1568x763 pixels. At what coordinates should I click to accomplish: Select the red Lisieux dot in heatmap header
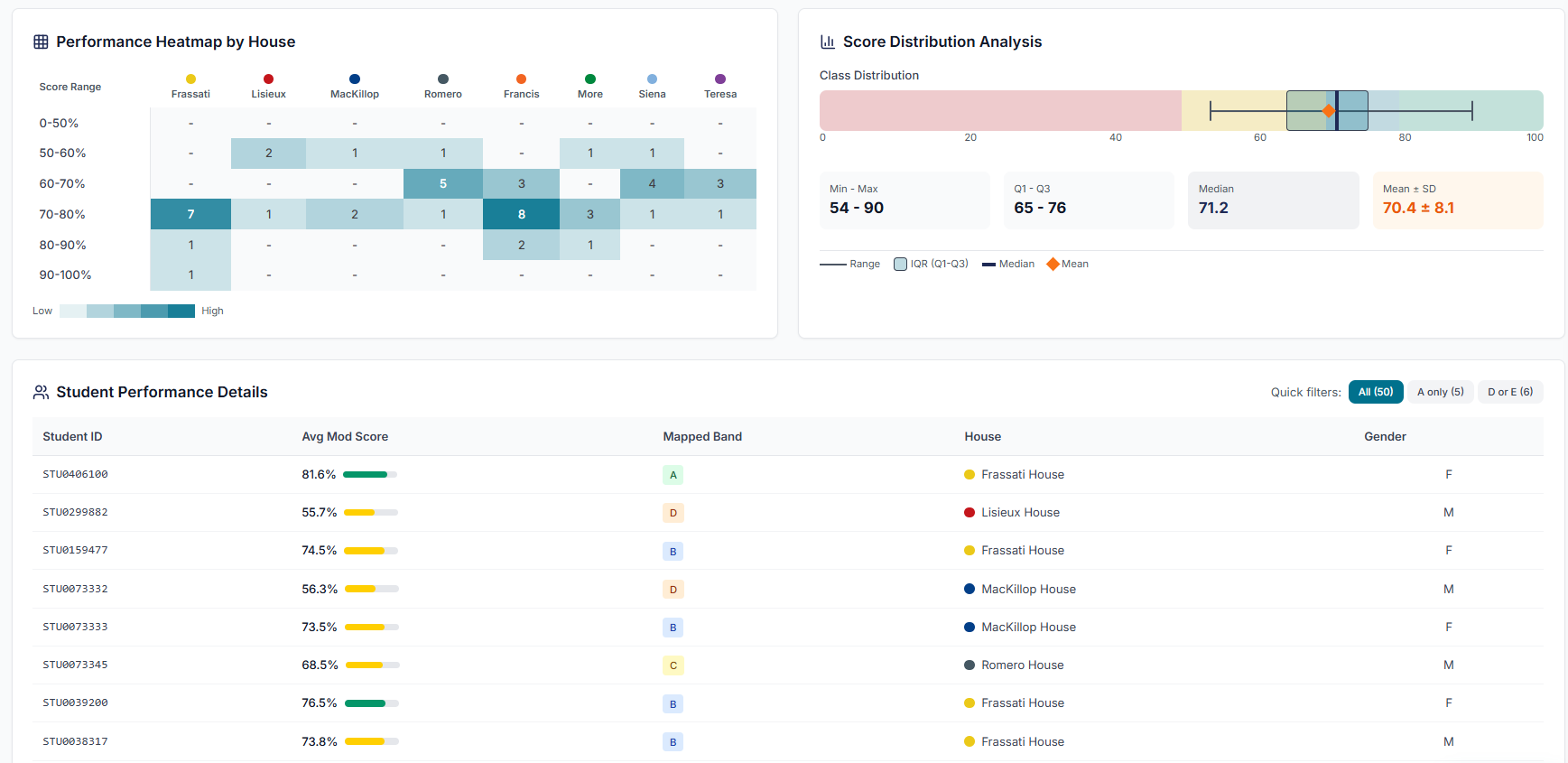click(268, 79)
